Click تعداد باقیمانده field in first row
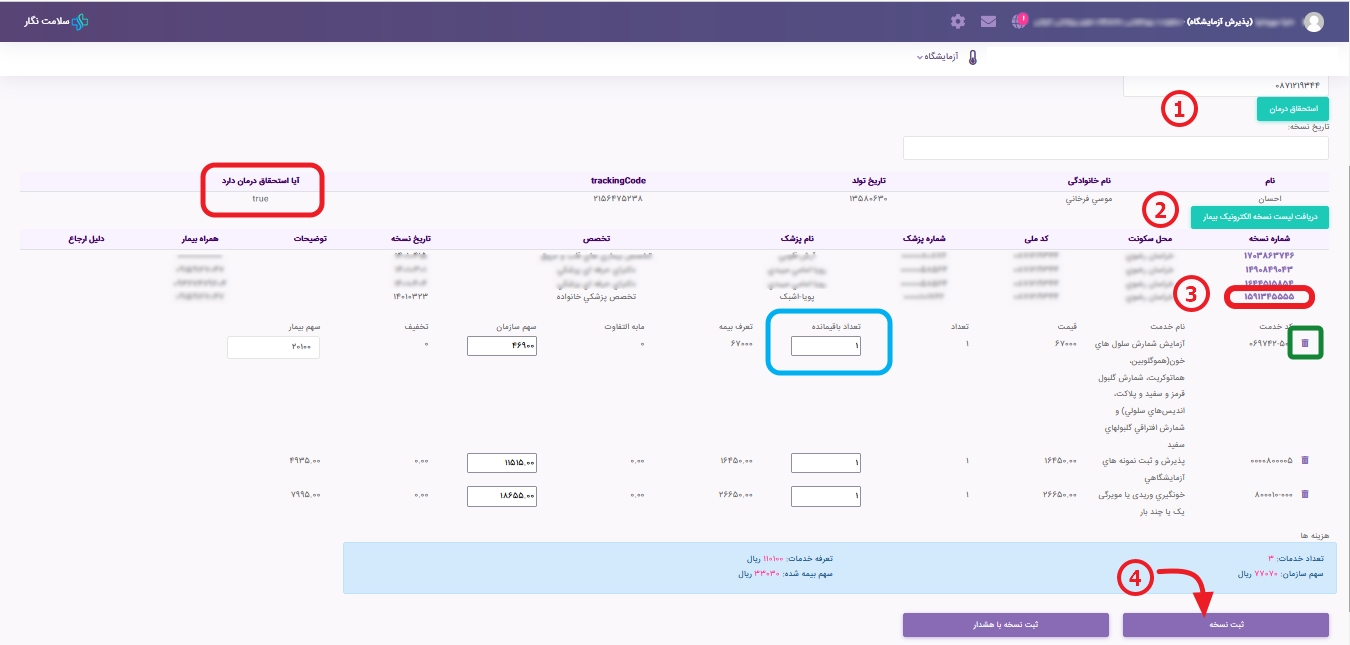The image size is (1350, 645). point(825,346)
